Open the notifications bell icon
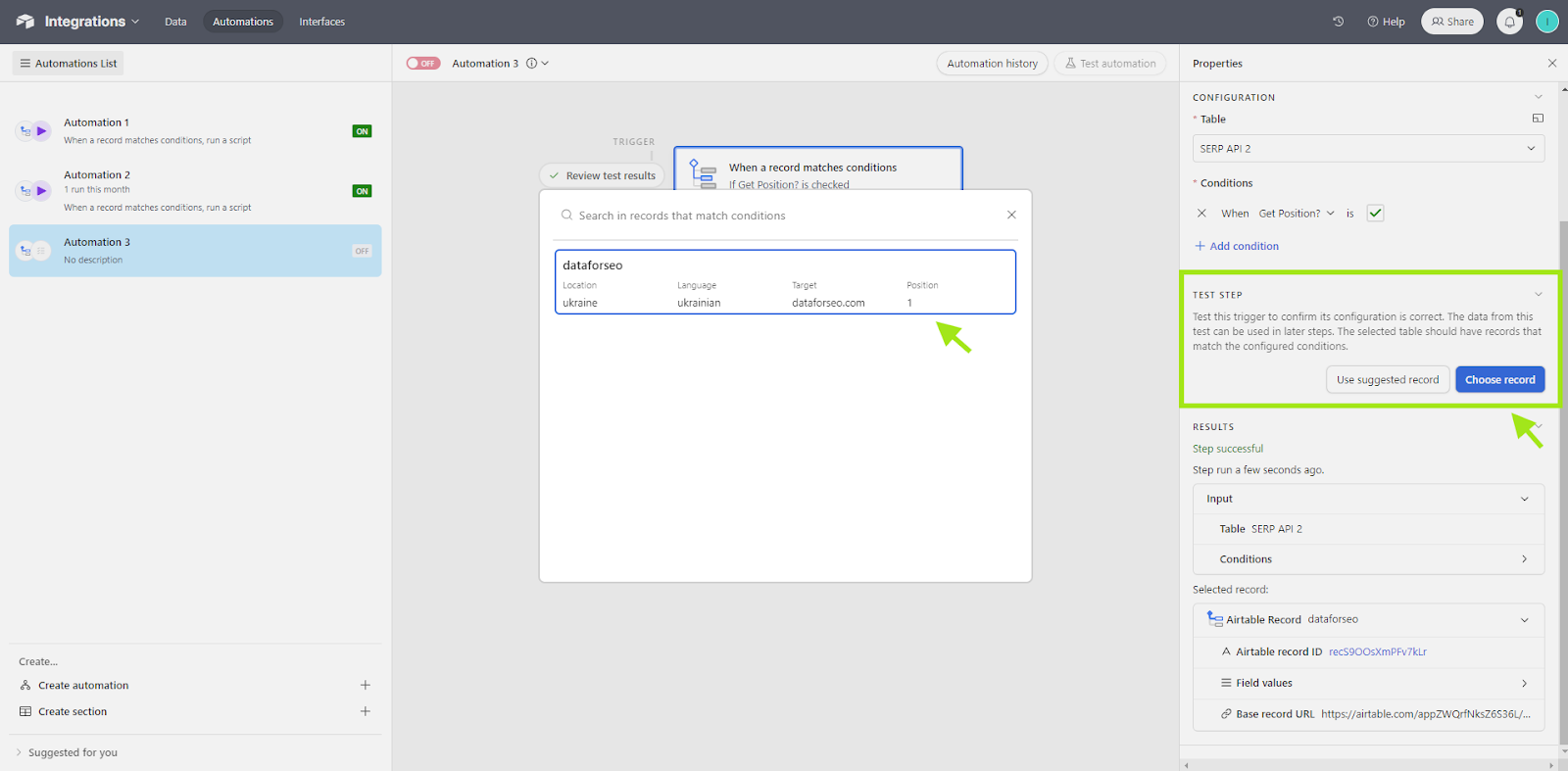Screen dimensions: 1568x771 click(1510, 22)
